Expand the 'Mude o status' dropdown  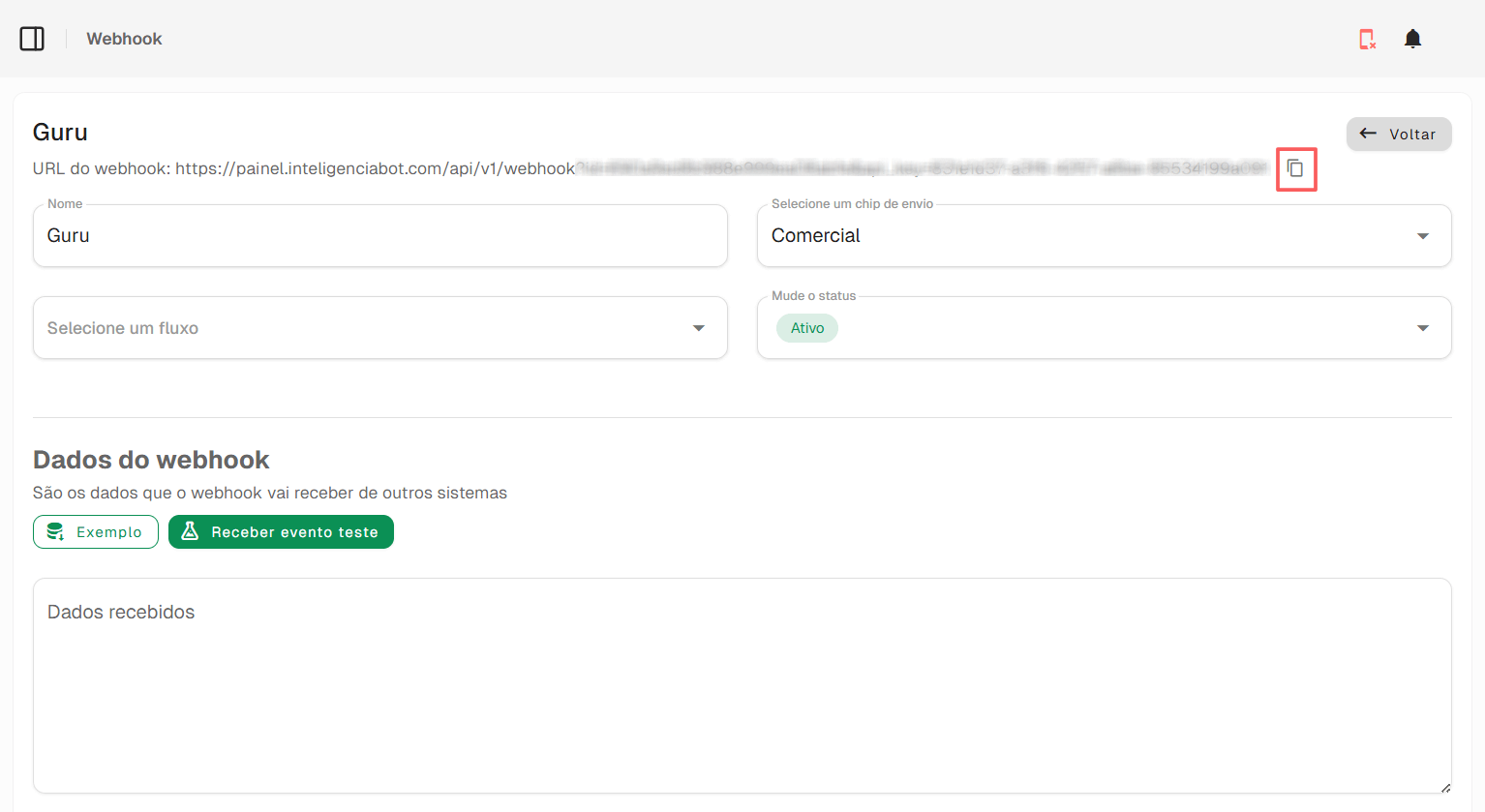1423,327
